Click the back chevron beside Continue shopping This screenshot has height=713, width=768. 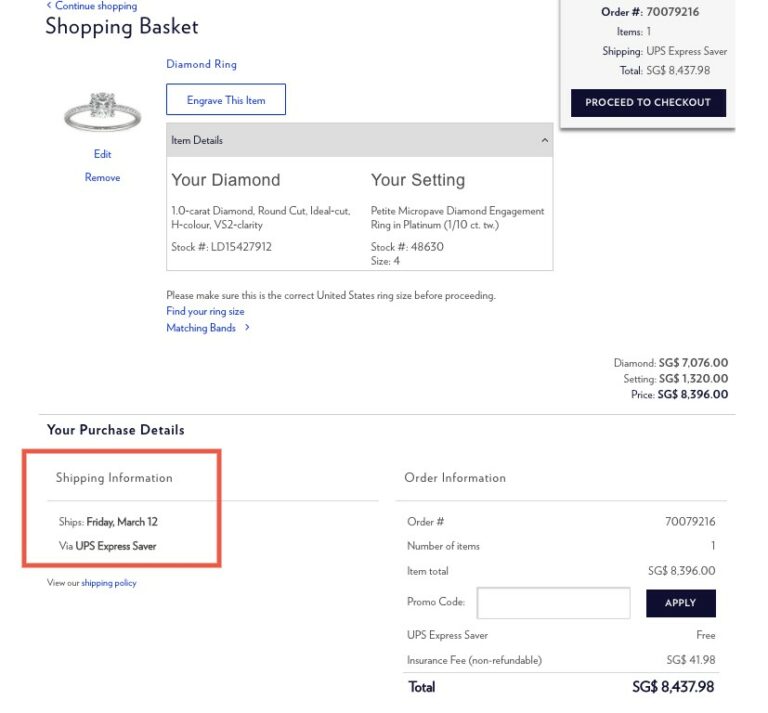click(49, 6)
